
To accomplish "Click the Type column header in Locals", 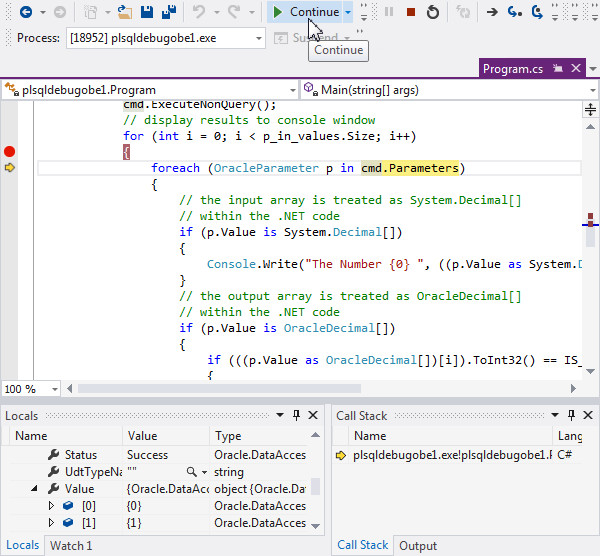I will coord(260,436).
